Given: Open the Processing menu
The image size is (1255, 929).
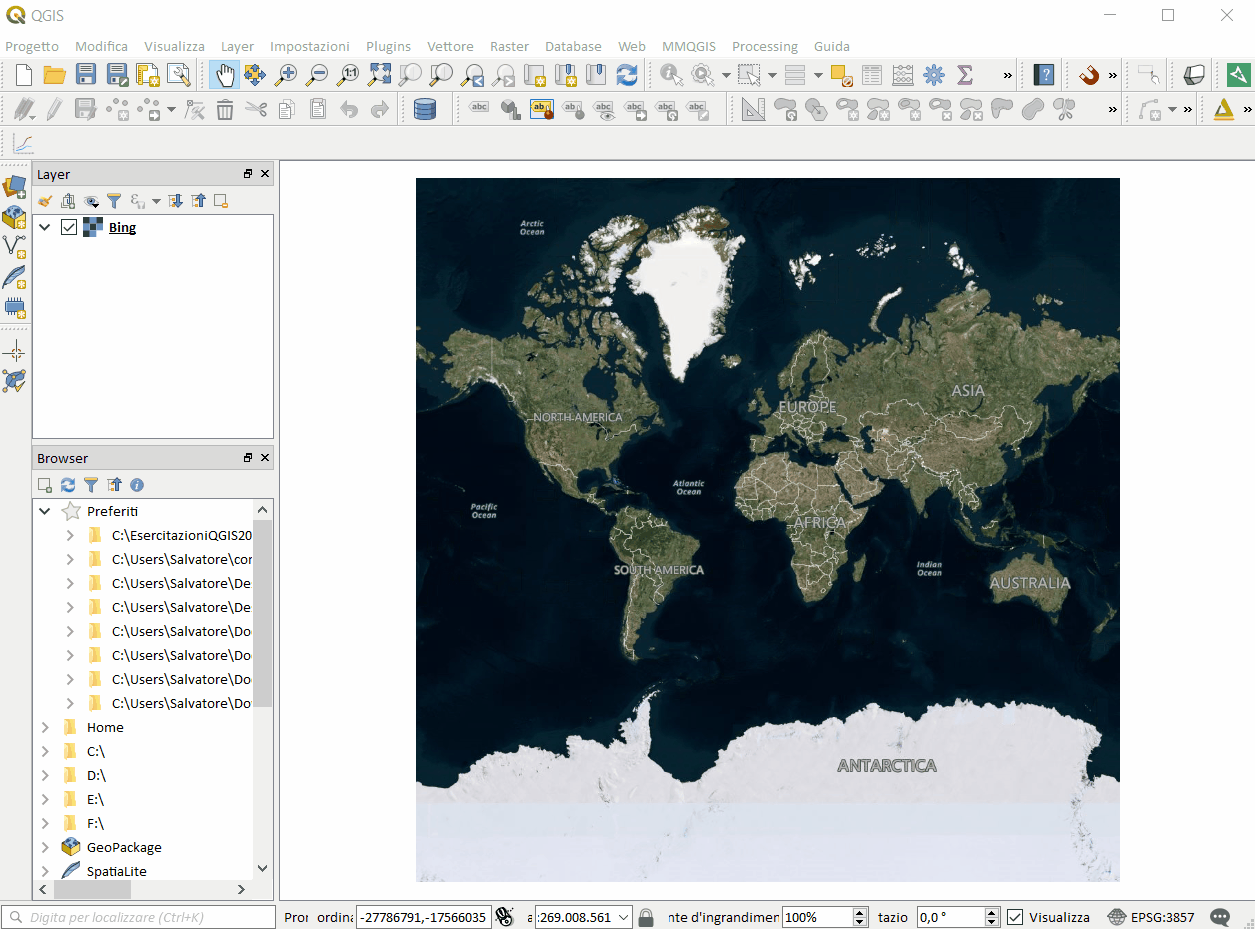Looking at the screenshot, I should (x=764, y=46).
